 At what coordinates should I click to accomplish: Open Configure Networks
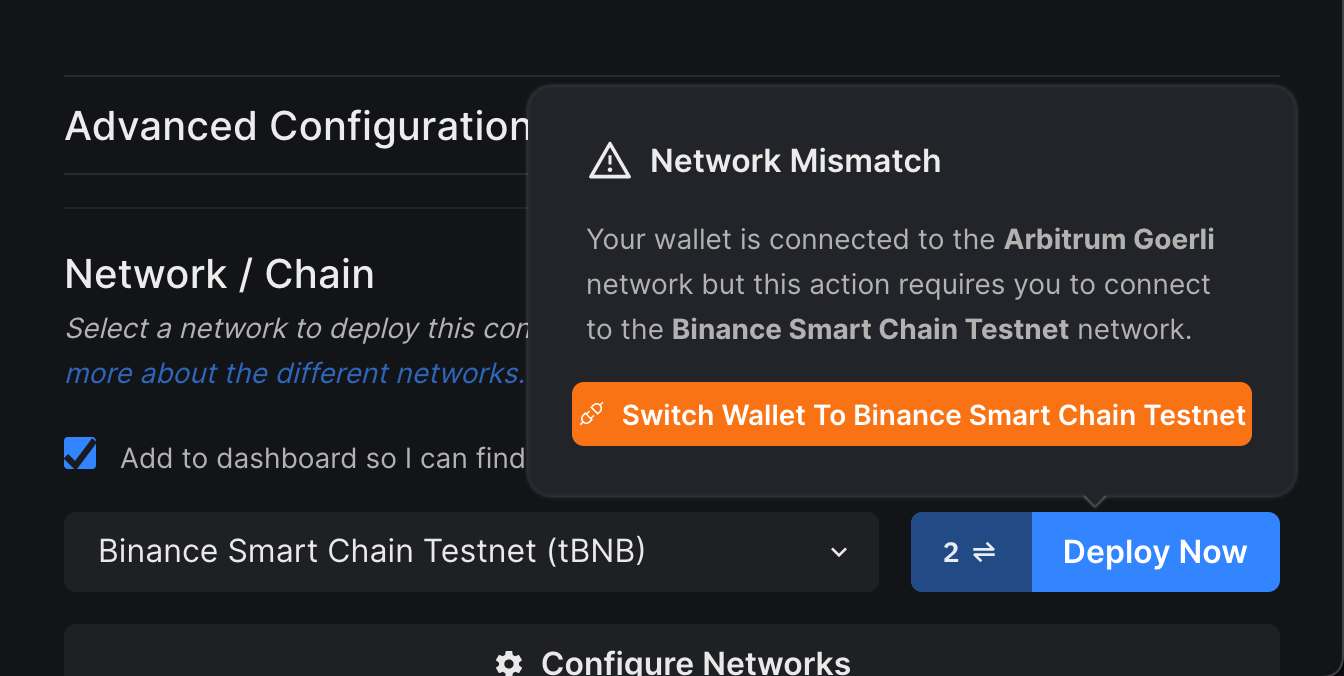(671, 662)
